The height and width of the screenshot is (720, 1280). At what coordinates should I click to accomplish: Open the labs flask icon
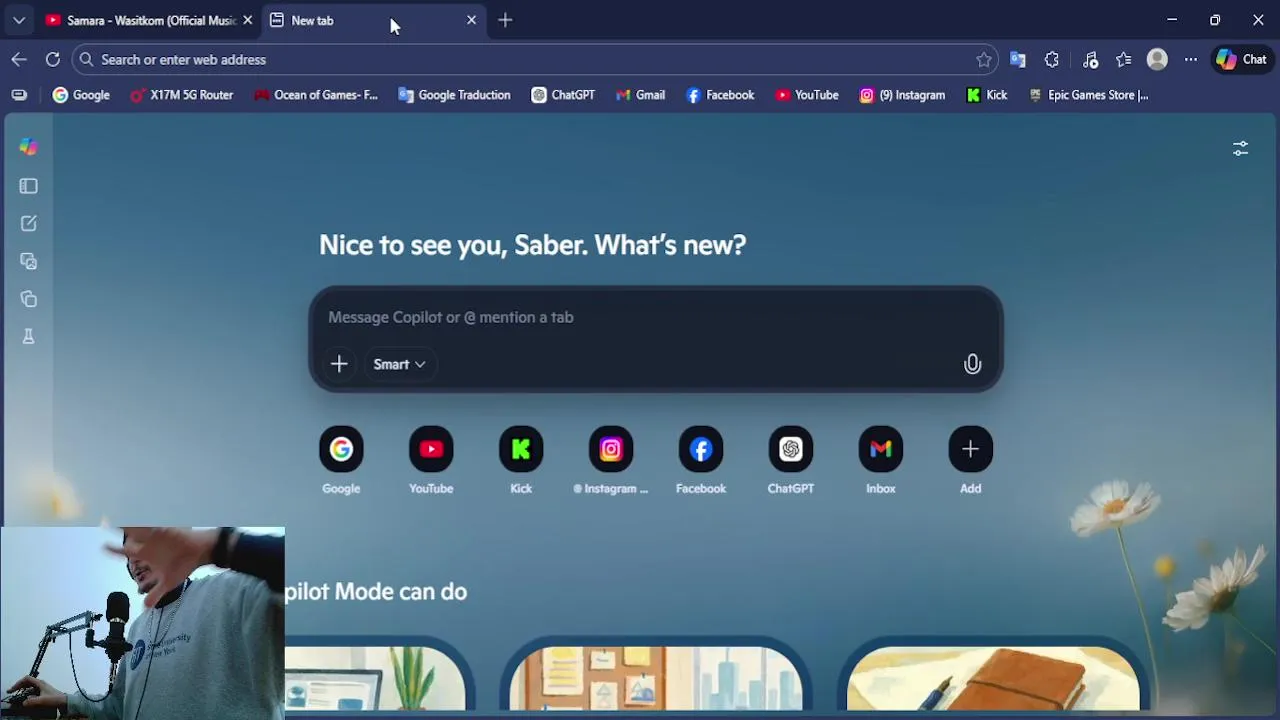click(x=29, y=337)
